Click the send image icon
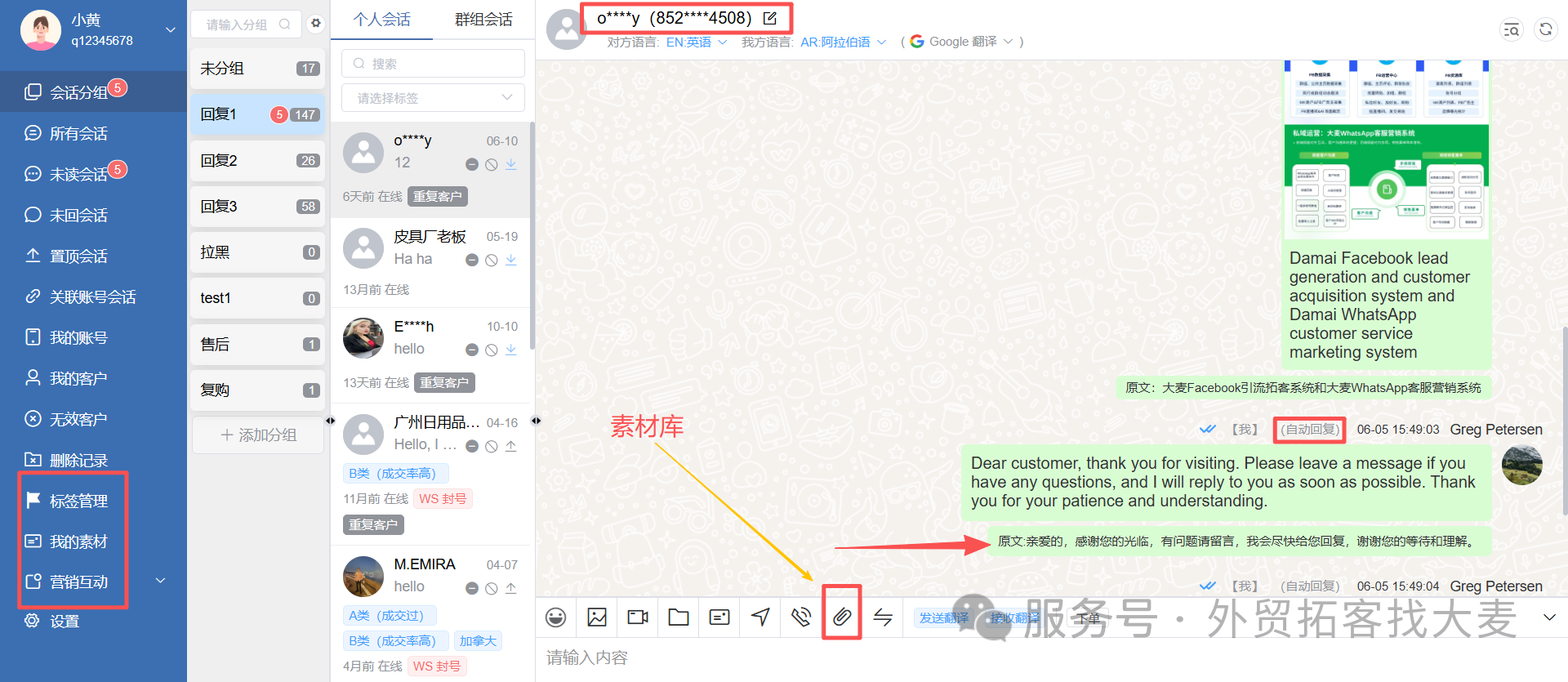 click(597, 617)
